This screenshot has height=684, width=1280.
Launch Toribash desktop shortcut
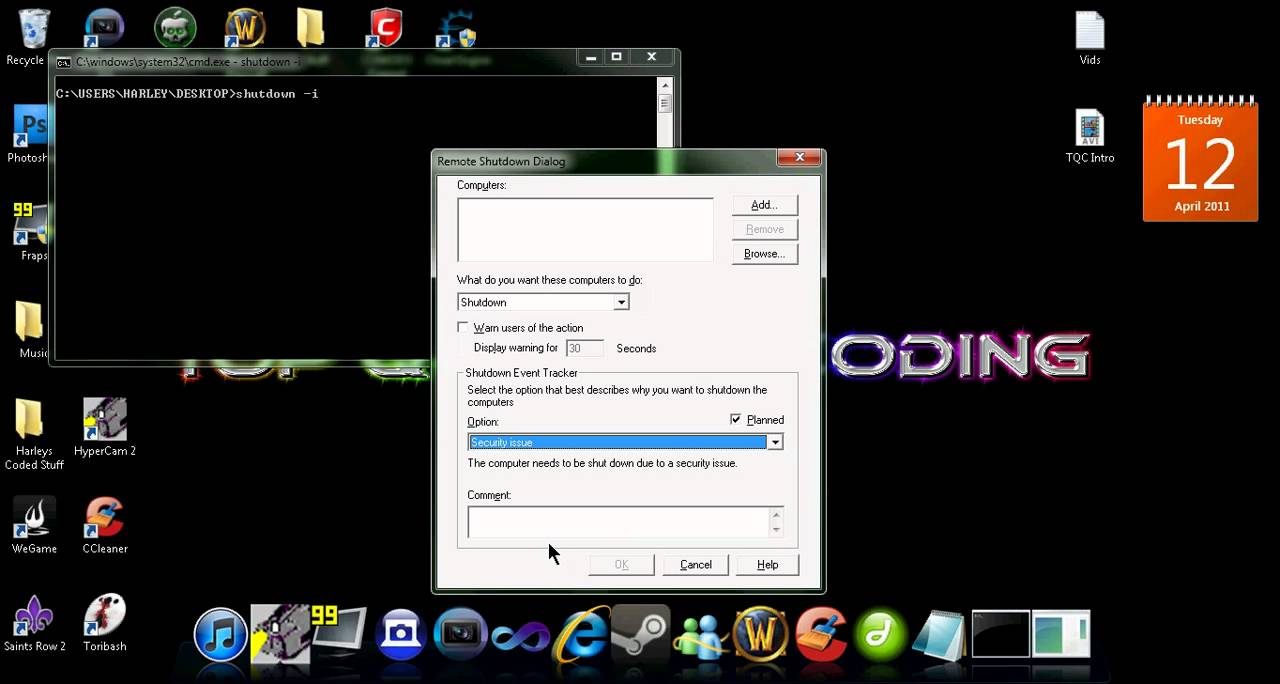coord(105,618)
